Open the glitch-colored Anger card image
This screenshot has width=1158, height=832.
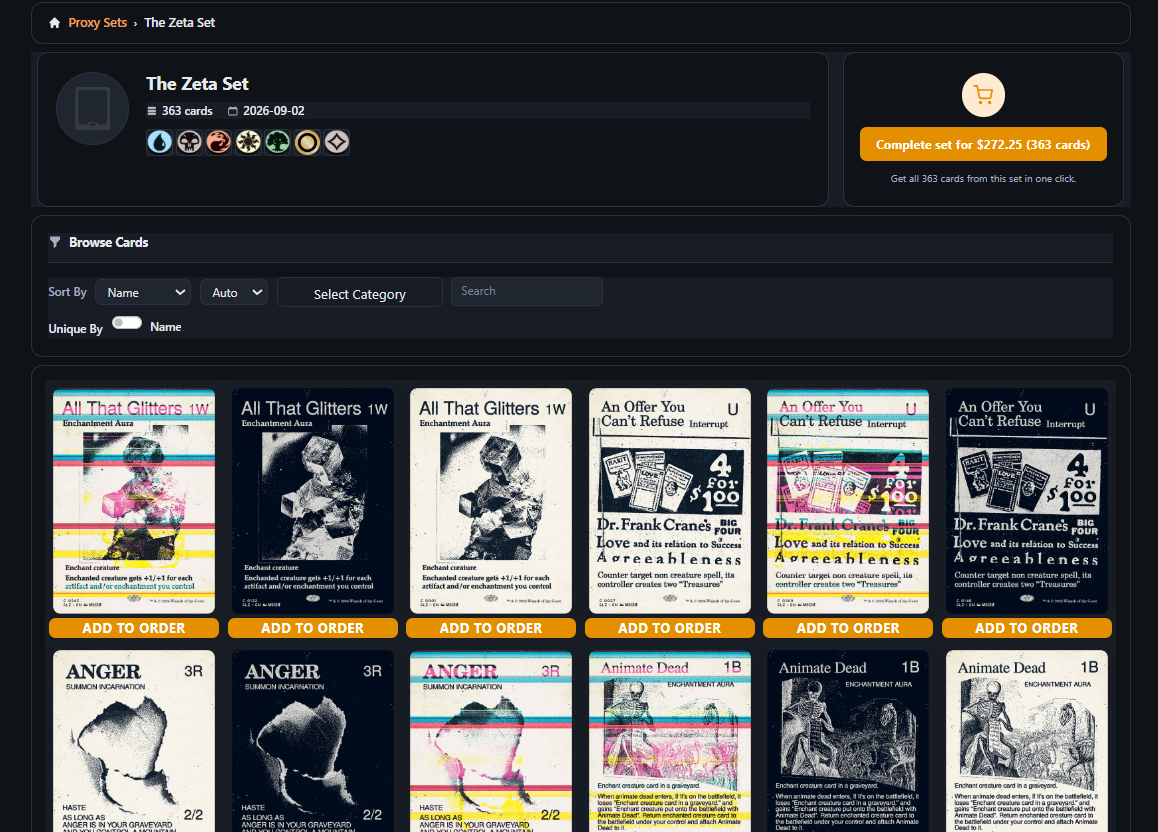click(x=491, y=741)
